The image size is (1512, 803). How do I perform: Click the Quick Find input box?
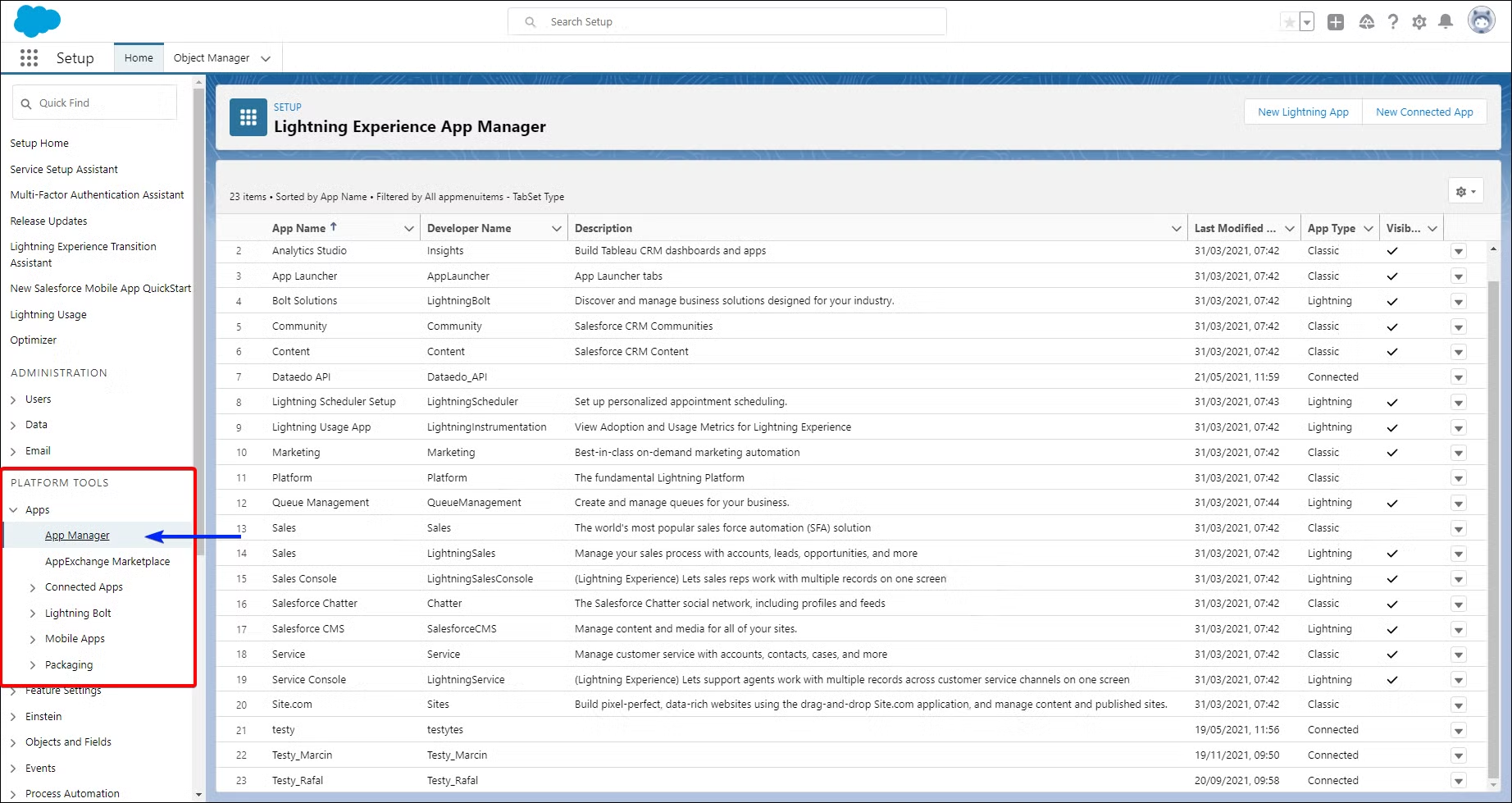coord(95,103)
